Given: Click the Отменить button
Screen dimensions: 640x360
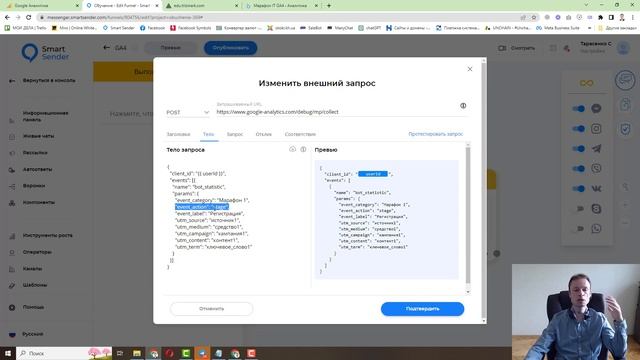Looking at the screenshot, I should coord(211,309).
